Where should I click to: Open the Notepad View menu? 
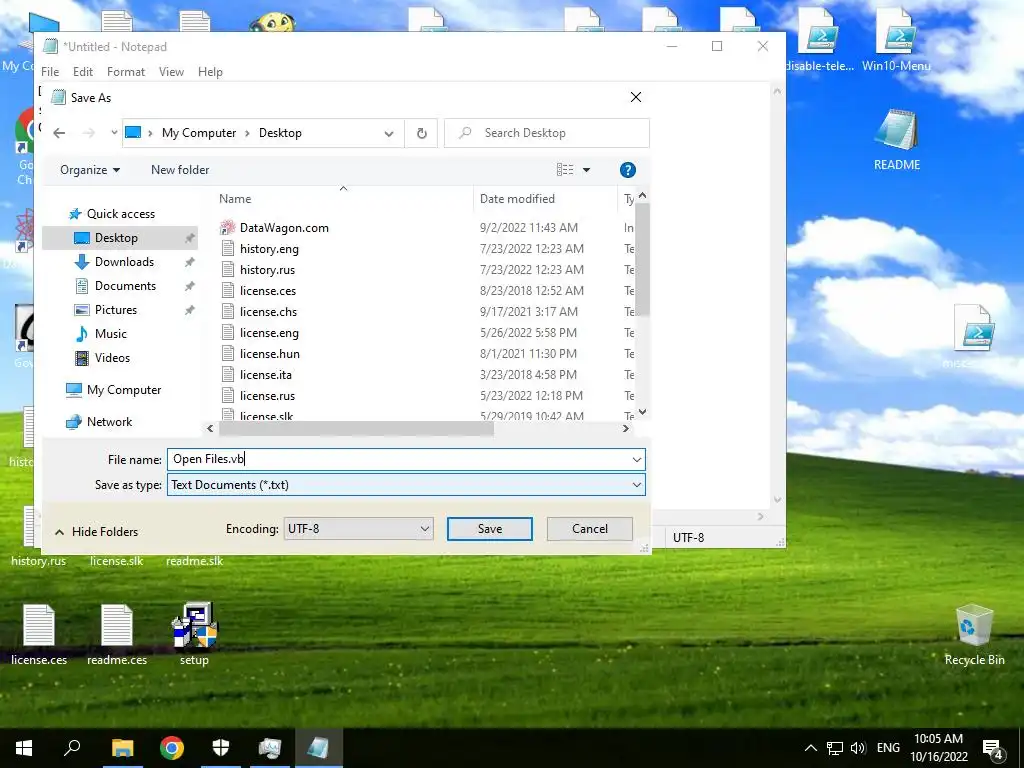pyautogui.click(x=171, y=72)
